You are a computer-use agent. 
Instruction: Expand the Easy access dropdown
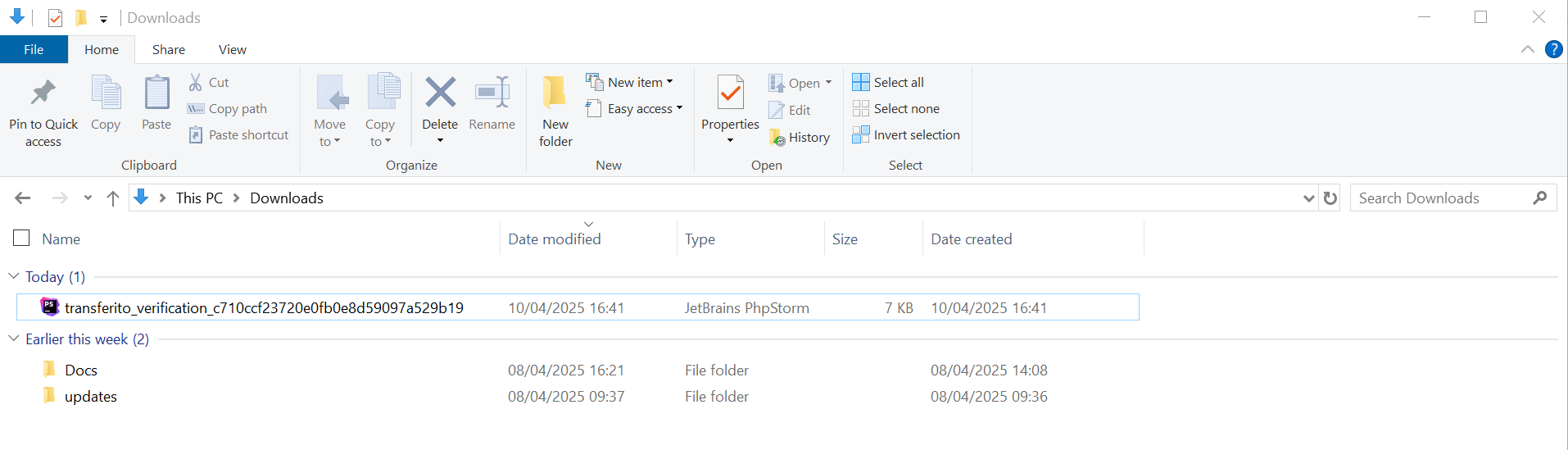(x=634, y=108)
